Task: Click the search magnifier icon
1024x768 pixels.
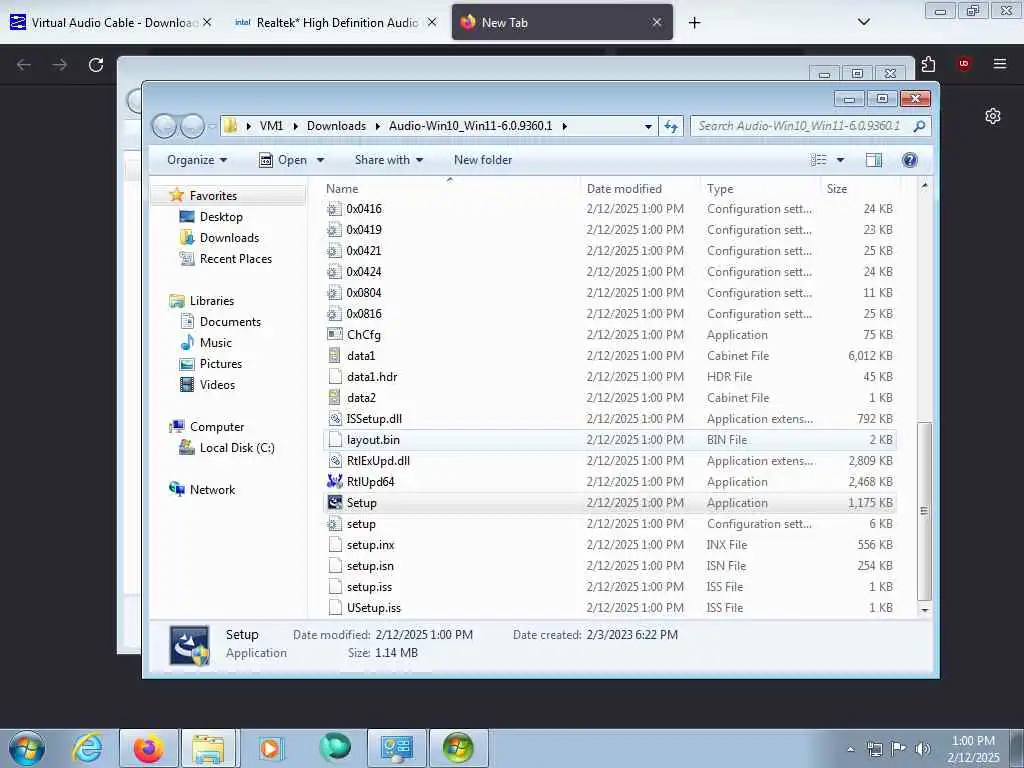Action: [x=919, y=126]
